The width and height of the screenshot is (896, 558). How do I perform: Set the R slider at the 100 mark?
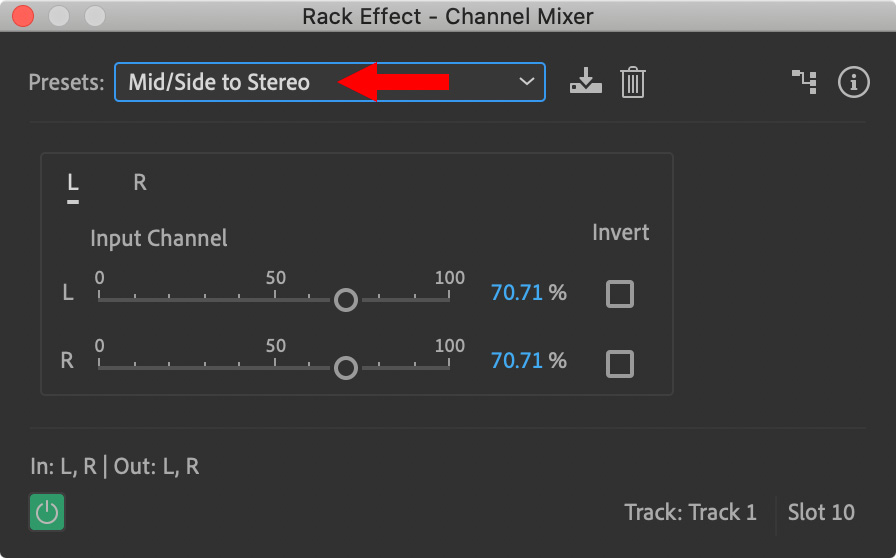point(449,366)
